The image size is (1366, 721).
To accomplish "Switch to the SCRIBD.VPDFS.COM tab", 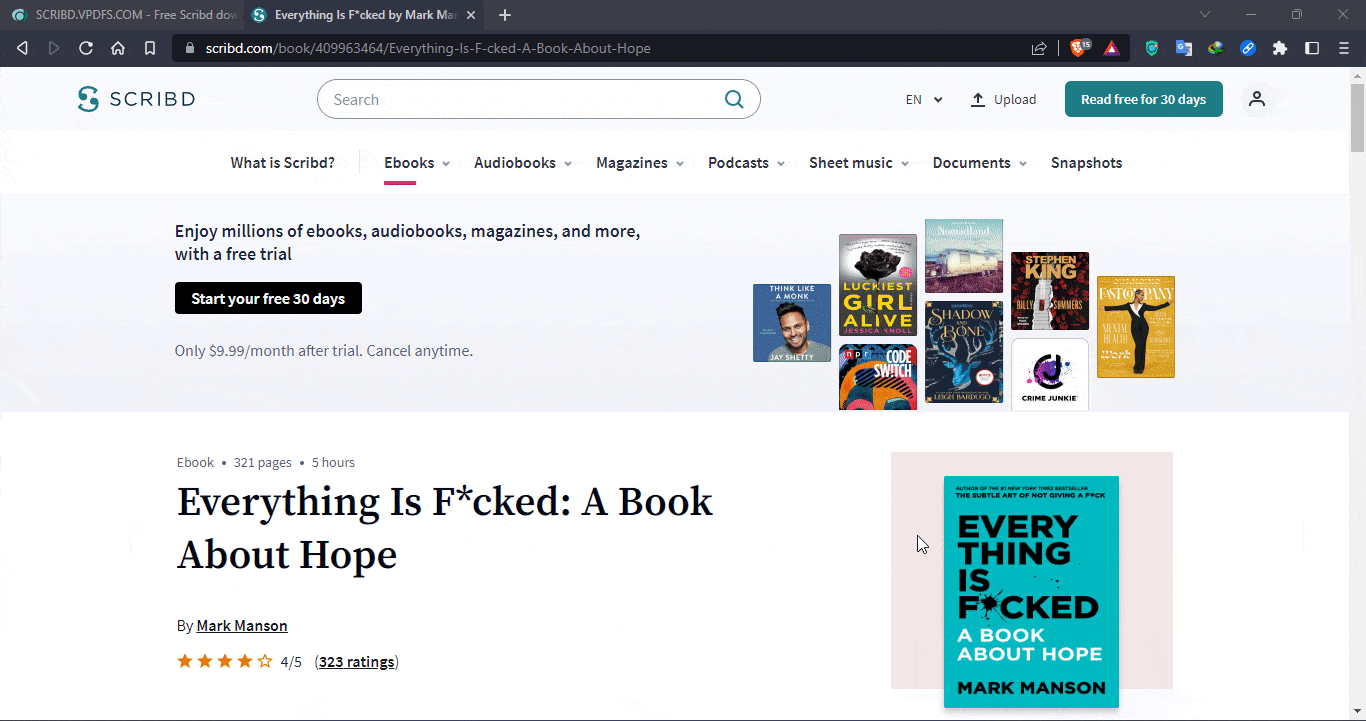I will (123, 15).
